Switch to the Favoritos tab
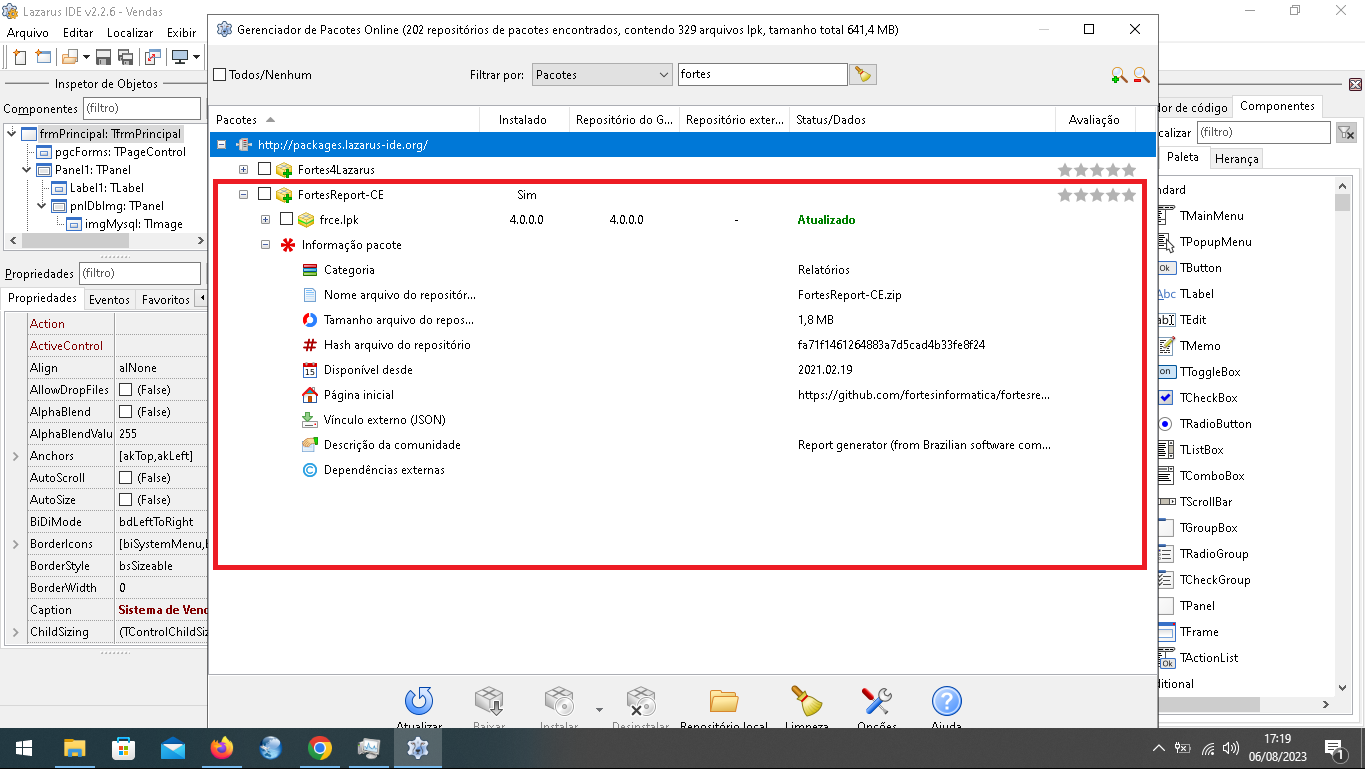The width and height of the screenshot is (1365, 769). coord(166,300)
